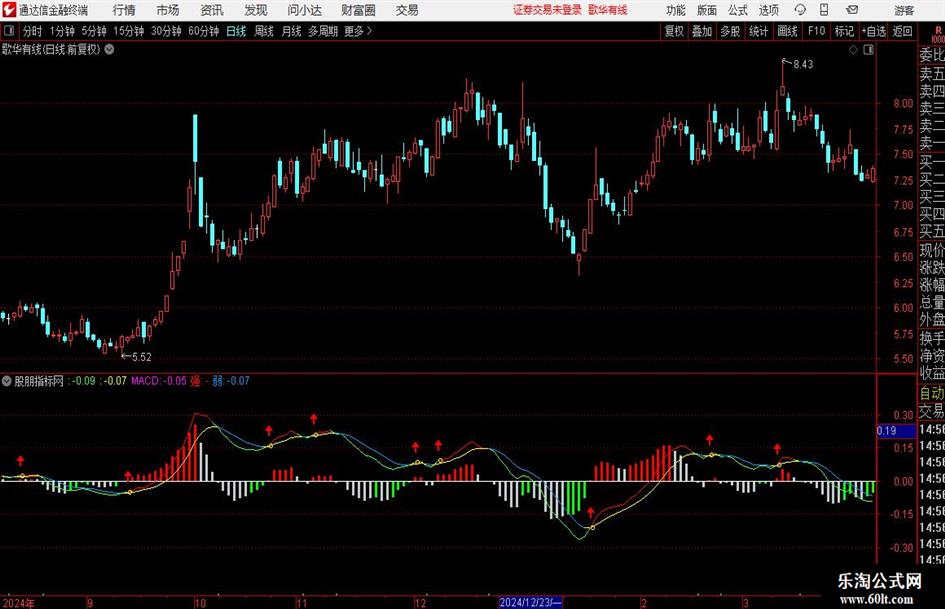Click the month 10 marker on the time axis
The image size is (945, 609).
click(200, 603)
